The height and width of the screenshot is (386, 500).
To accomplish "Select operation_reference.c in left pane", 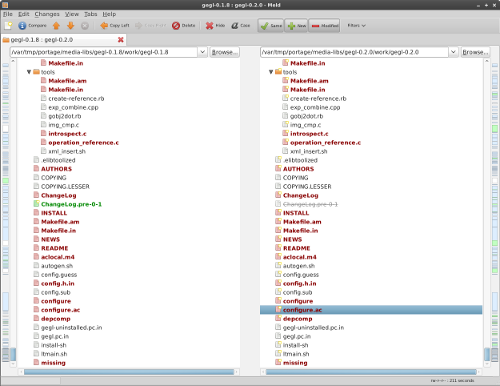I will point(83,142).
